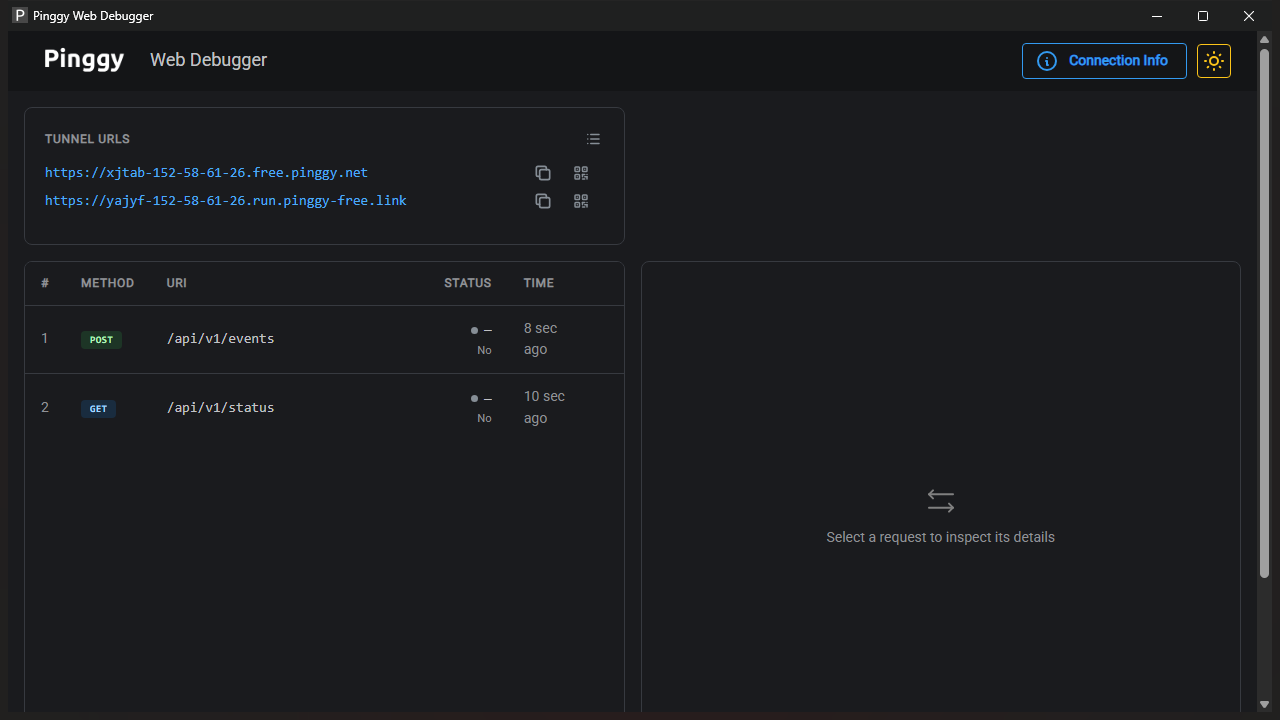The width and height of the screenshot is (1280, 720).
Task: Select the /api/v1/events request
Action: click(324, 339)
